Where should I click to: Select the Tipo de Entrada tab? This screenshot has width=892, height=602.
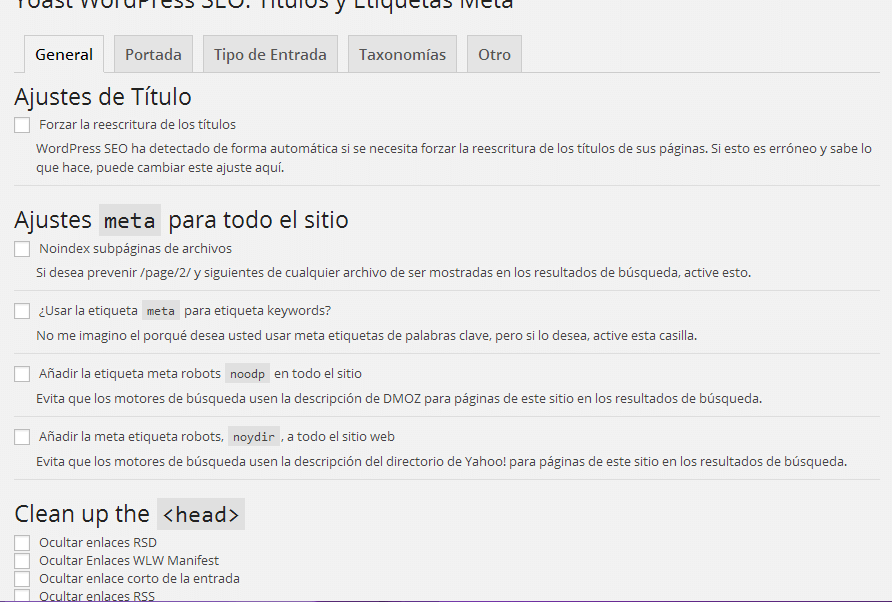[270, 55]
